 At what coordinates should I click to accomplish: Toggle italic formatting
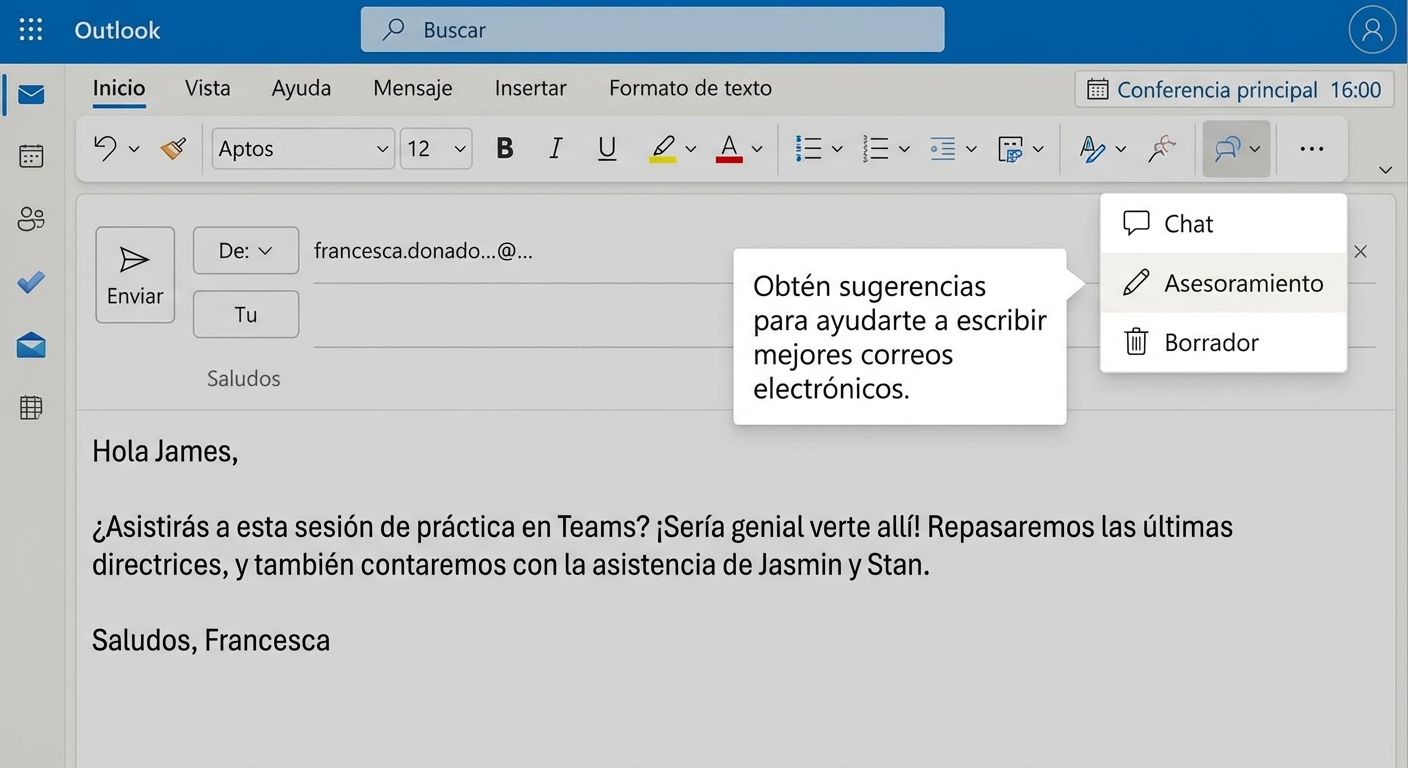coord(555,147)
